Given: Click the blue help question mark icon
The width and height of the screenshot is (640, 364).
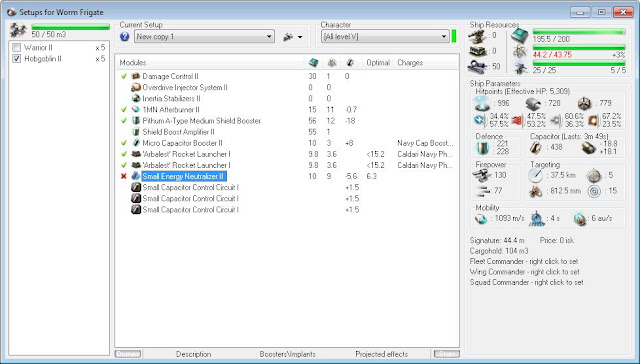Looking at the screenshot, I should pyautogui.click(x=125, y=37).
